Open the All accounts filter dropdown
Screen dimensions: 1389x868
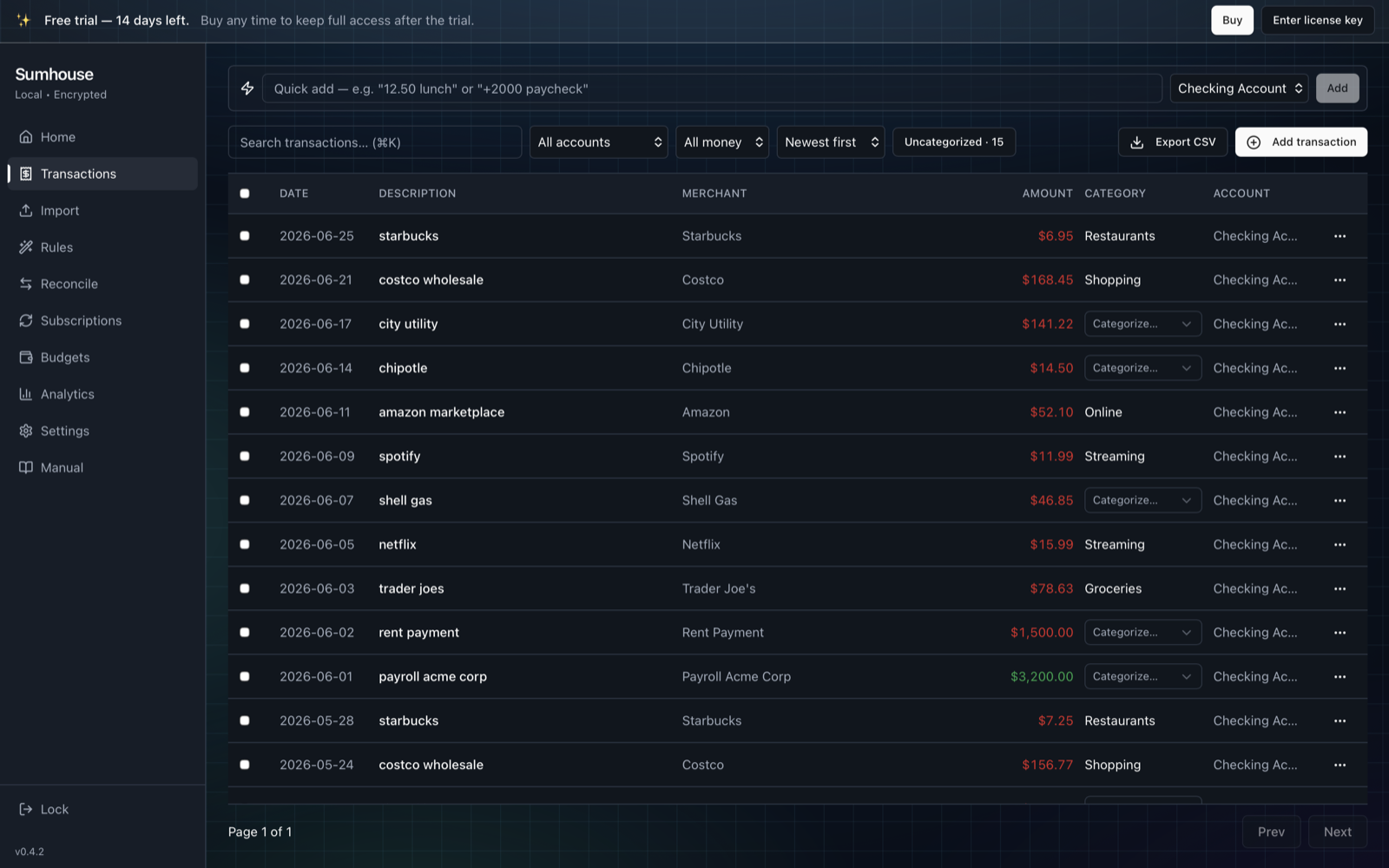pyautogui.click(x=598, y=142)
